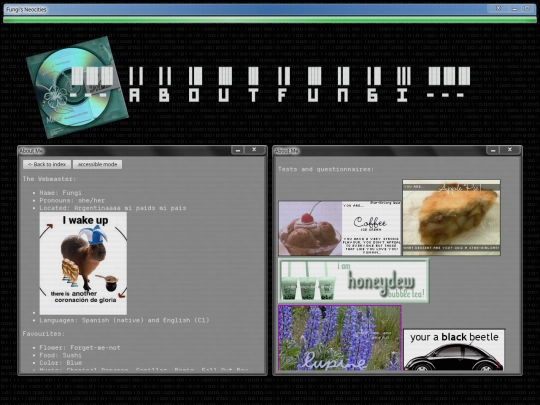Click the 'Located: Argentinaaaa' line
Viewport: 540px width, 405px height.
pos(113,208)
